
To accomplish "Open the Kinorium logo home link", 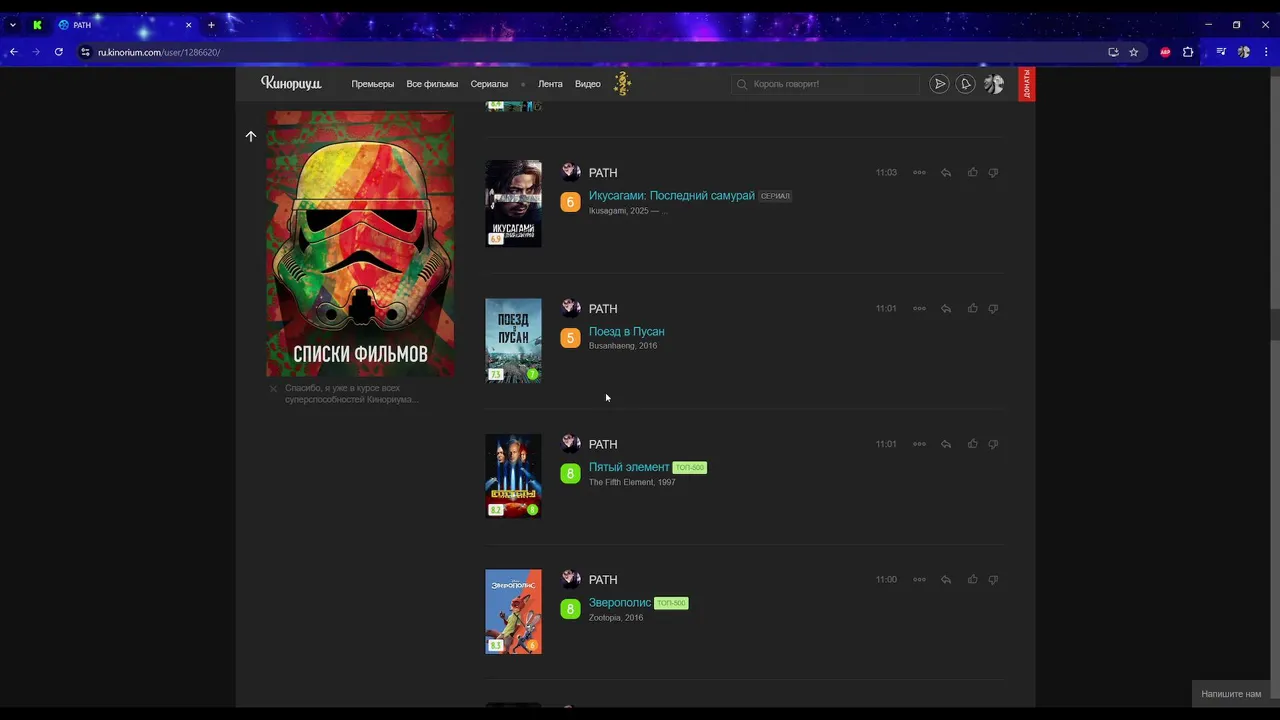I will point(291,84).
